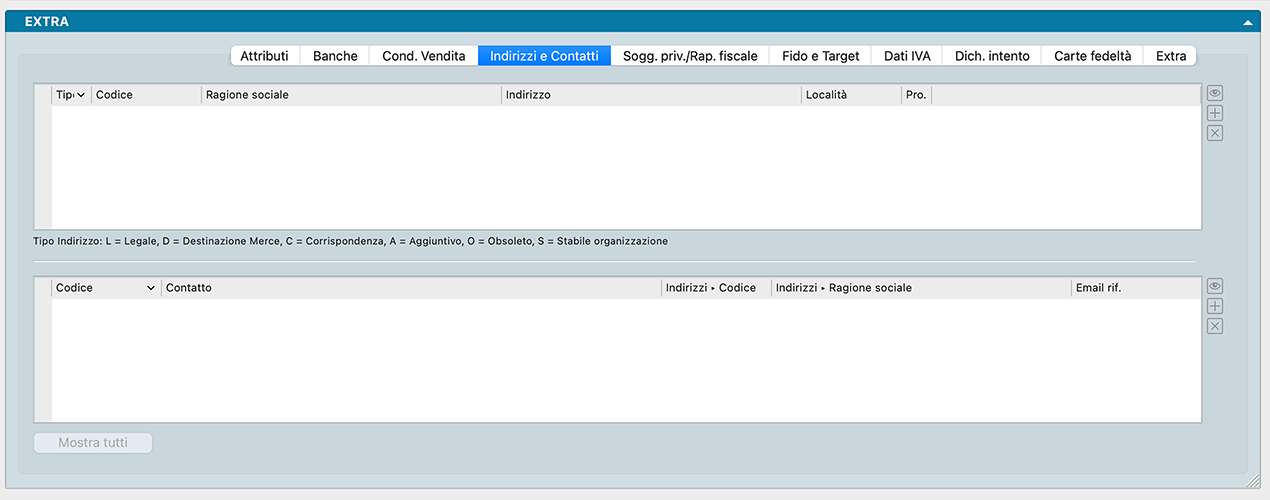Open the Codice column dropdown in the contacts table
Screen dimensions: 1270x500
click(x=151, y=288)
